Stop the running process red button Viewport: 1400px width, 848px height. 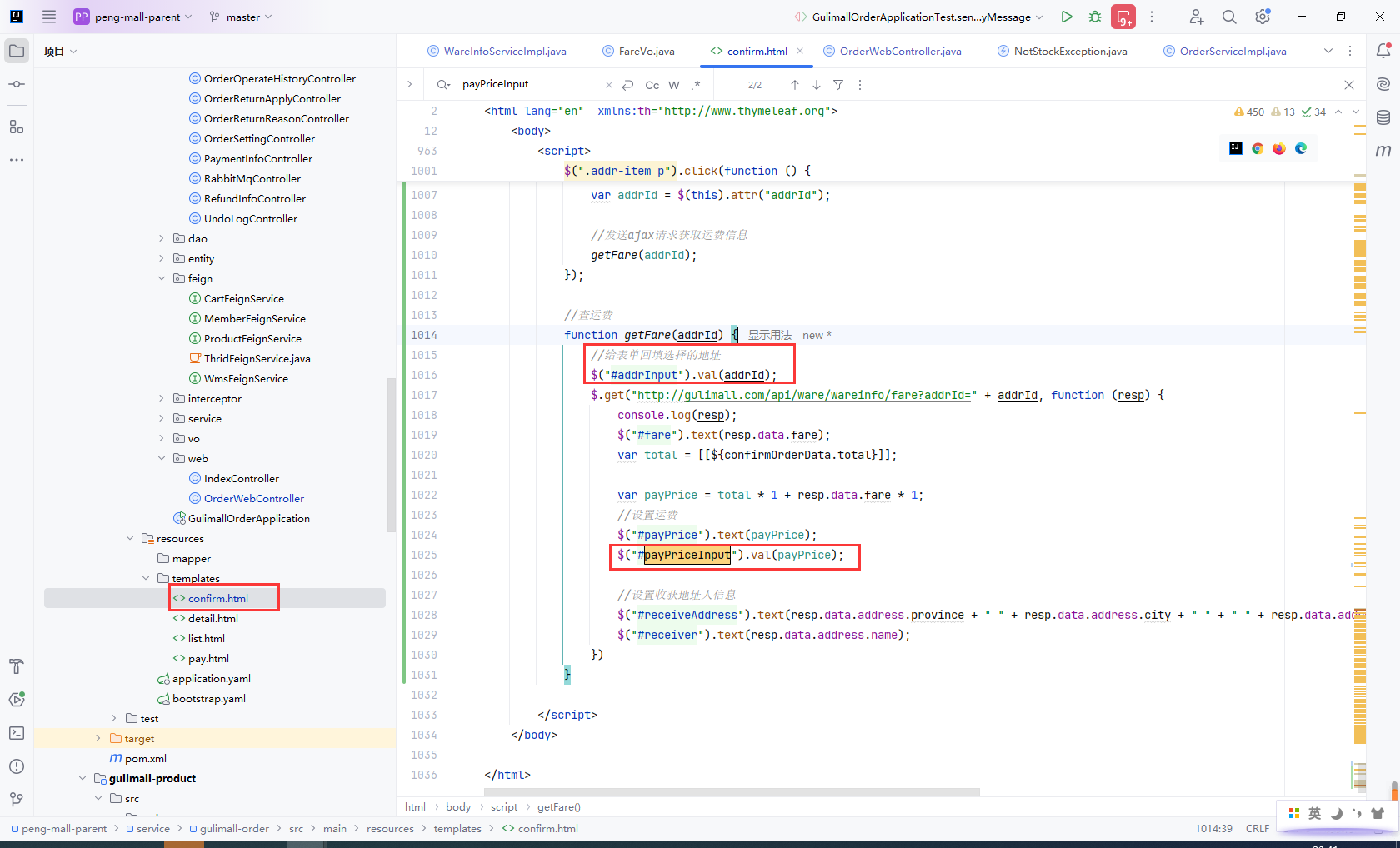coord(1123,17)
